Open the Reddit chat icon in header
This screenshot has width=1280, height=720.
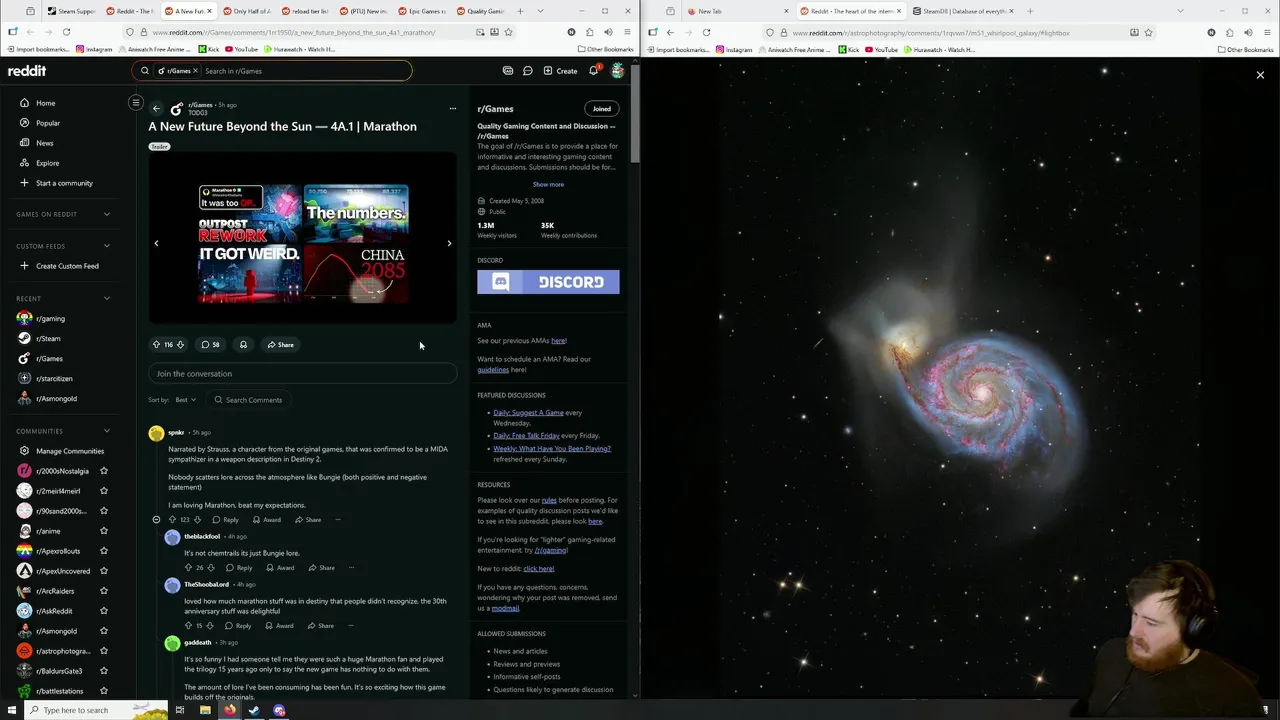[528, 71]
